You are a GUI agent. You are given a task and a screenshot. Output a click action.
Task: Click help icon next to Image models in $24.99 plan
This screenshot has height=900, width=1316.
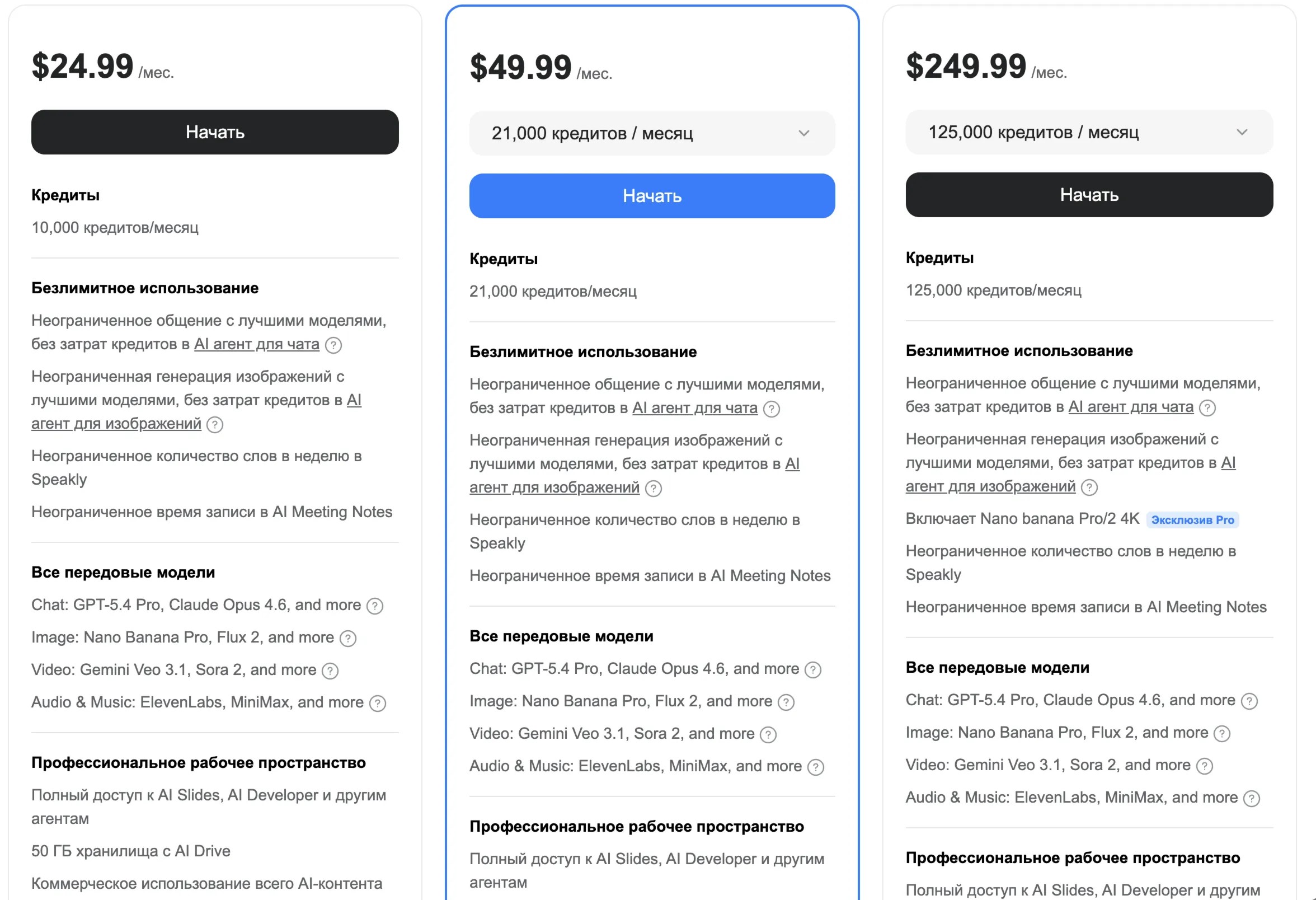[x=347, y=638]
